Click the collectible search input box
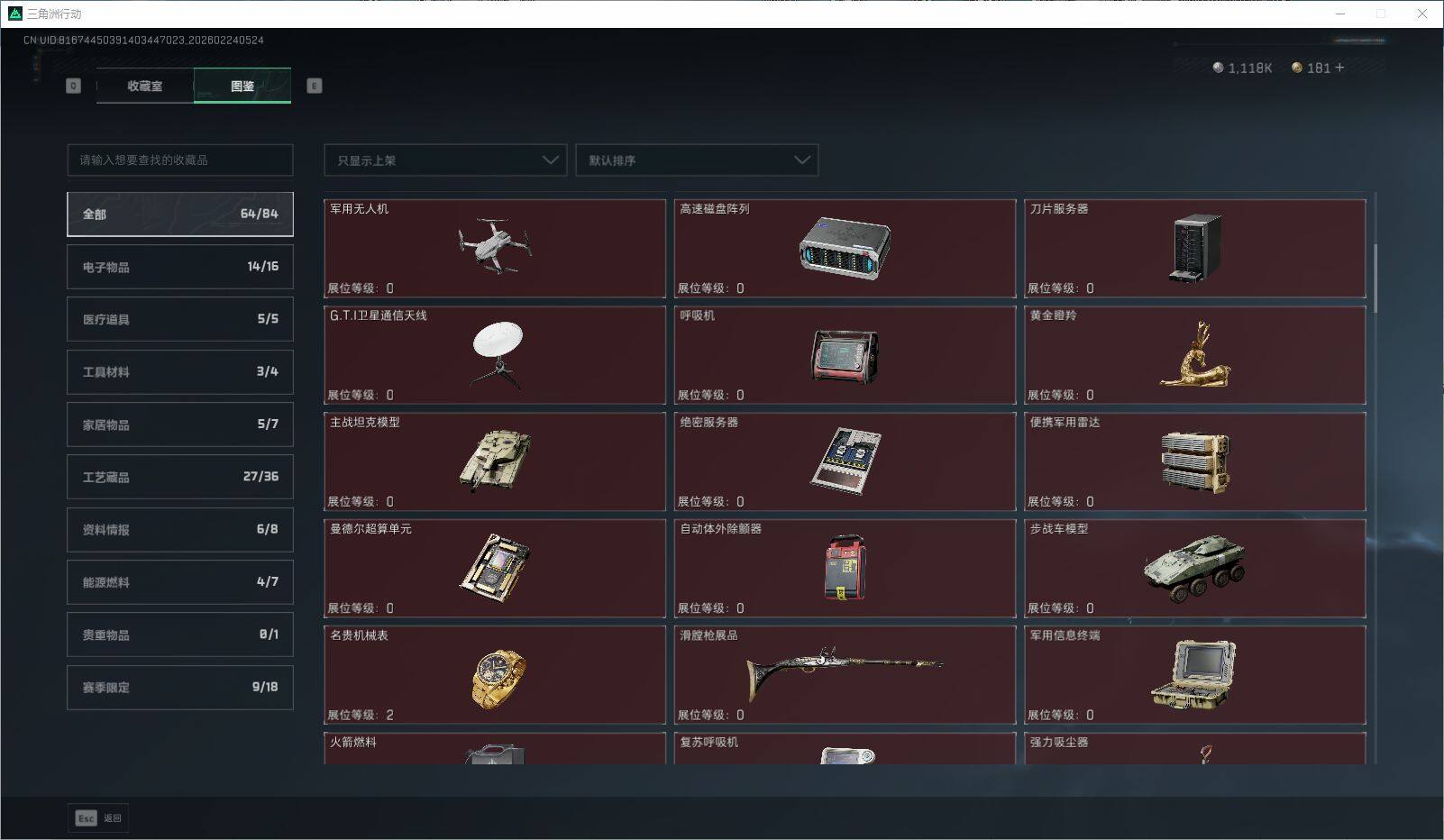 click(x=179, y=160)
